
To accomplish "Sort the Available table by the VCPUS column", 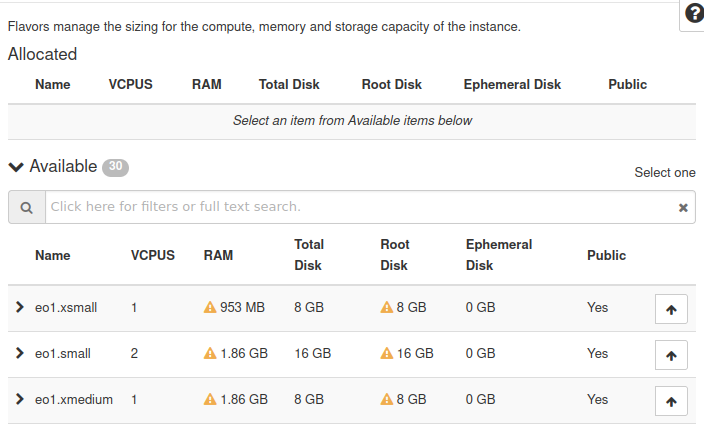I will 152,256.
